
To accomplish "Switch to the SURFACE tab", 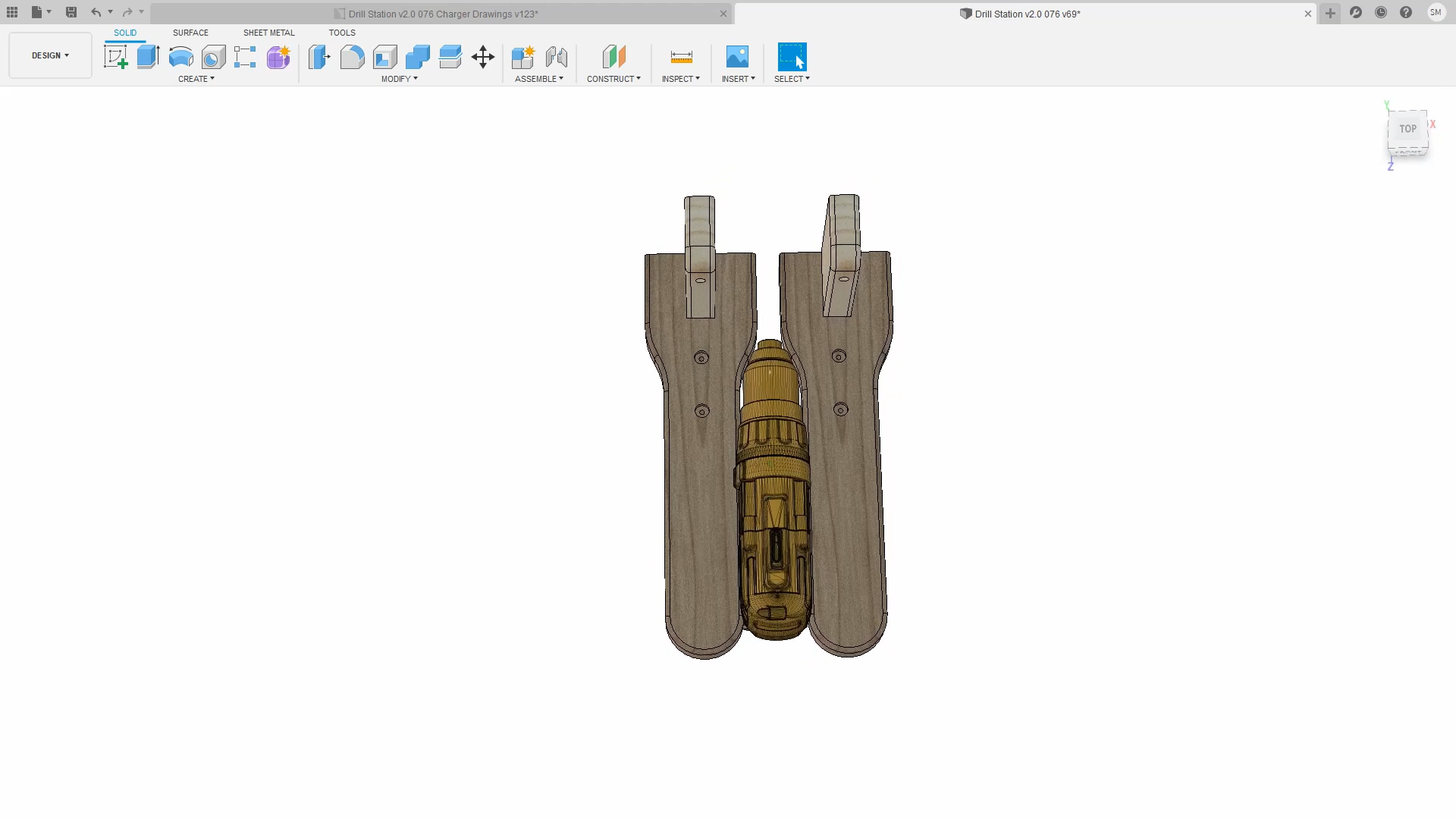I will [x=190, y=33].
